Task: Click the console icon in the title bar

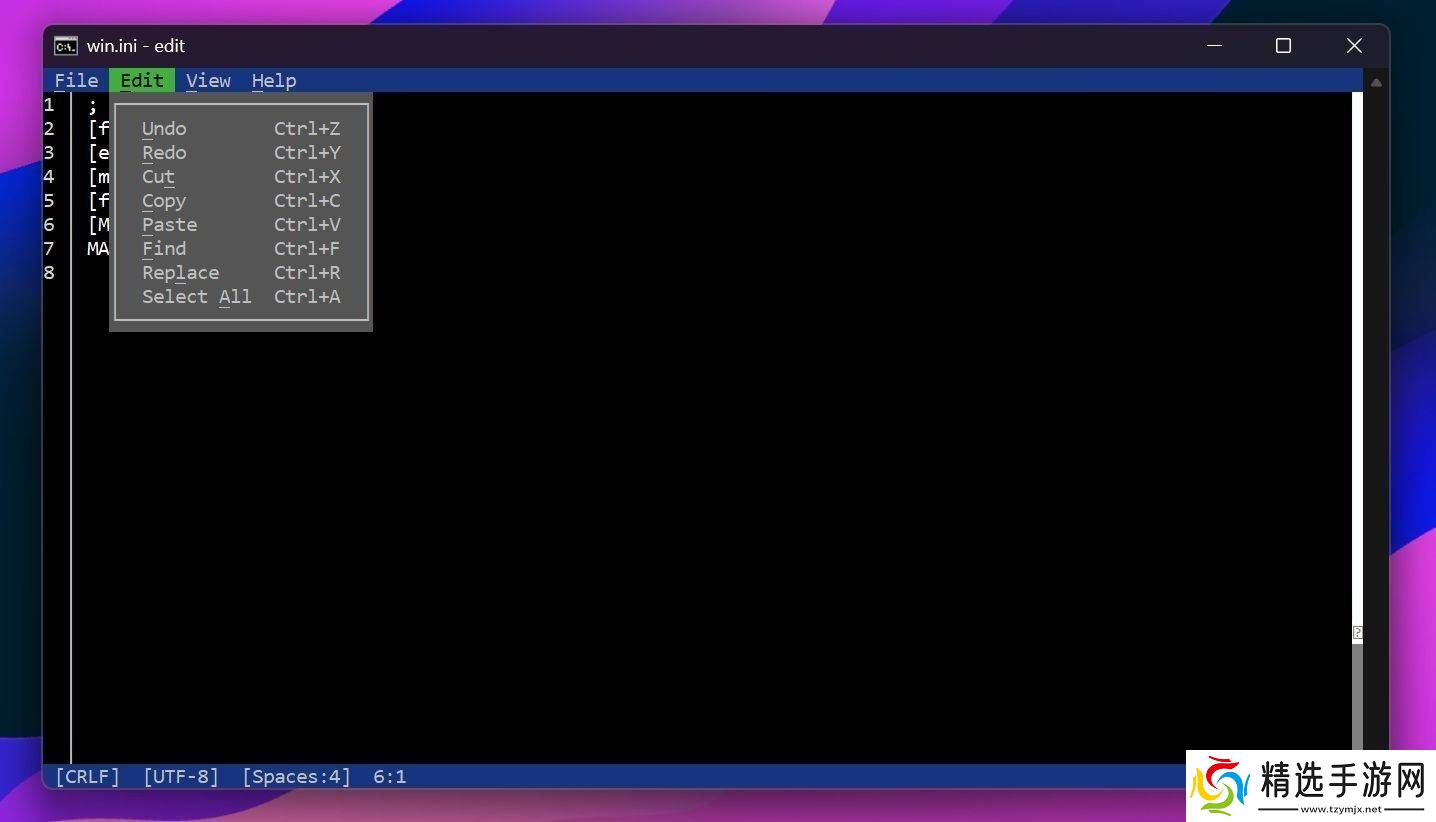Action: point(66,46)
